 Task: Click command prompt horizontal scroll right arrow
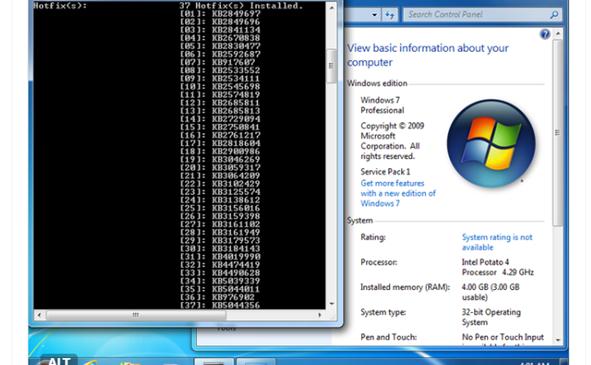coord(320,314)
